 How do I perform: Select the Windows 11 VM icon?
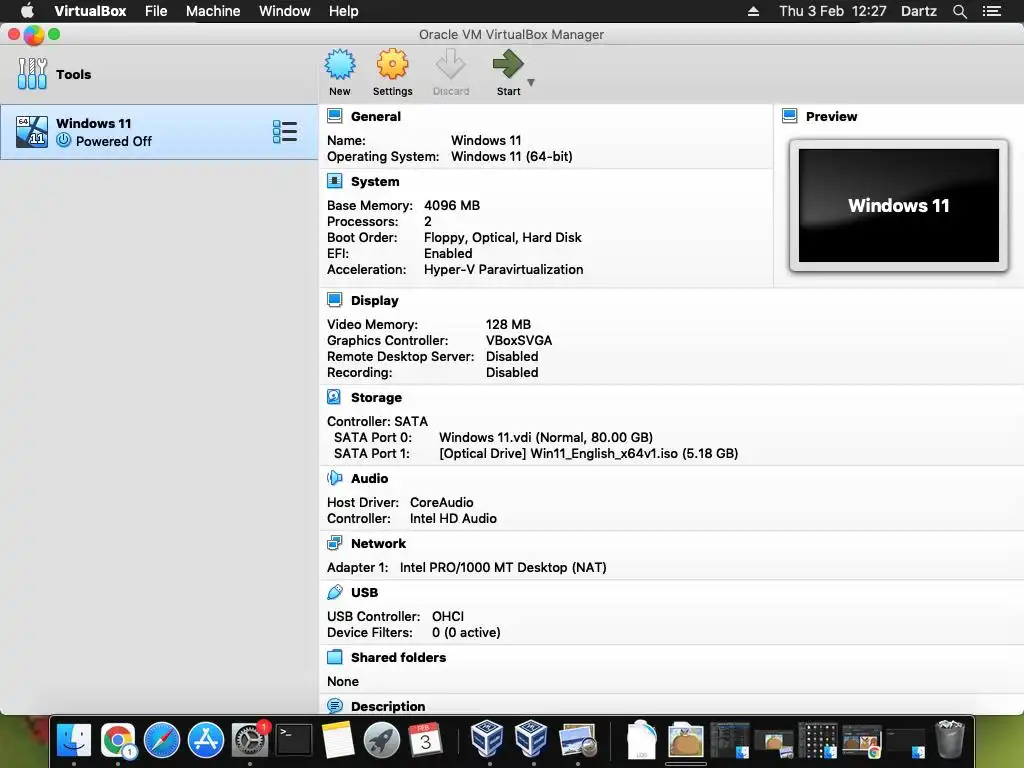(x=32, y=132)
